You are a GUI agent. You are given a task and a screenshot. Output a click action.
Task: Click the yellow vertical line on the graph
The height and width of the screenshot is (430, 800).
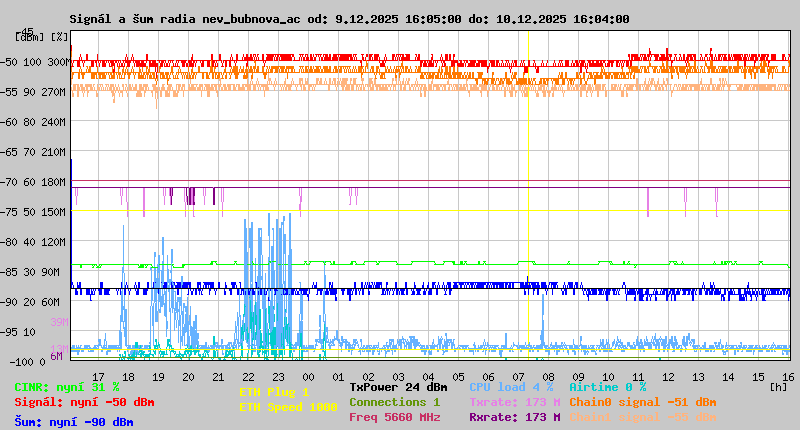(x=528, y=200)
